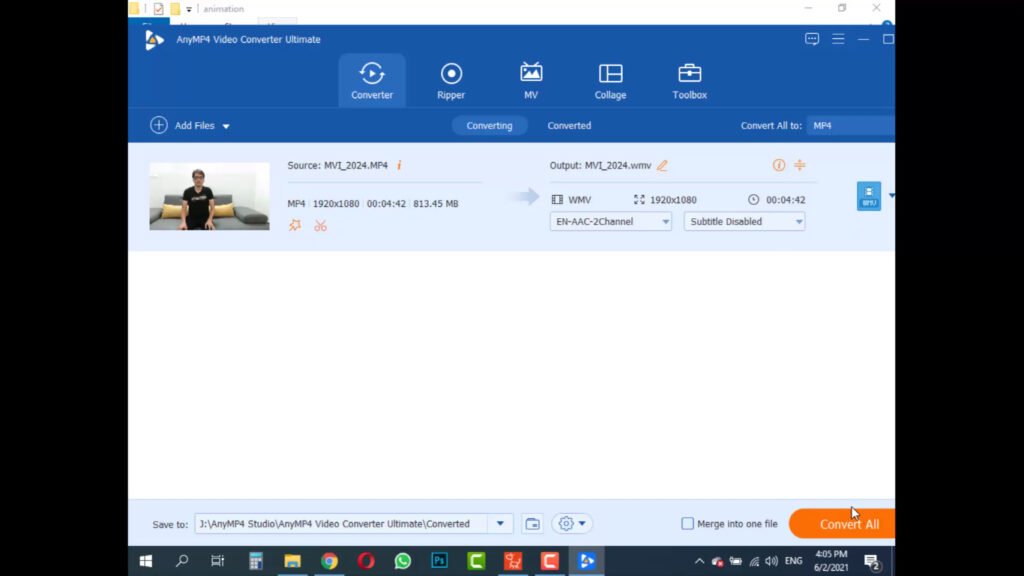Screen dimensions: 1024x576
Task: Show hidden system tray icons
Action: point(699,561)
